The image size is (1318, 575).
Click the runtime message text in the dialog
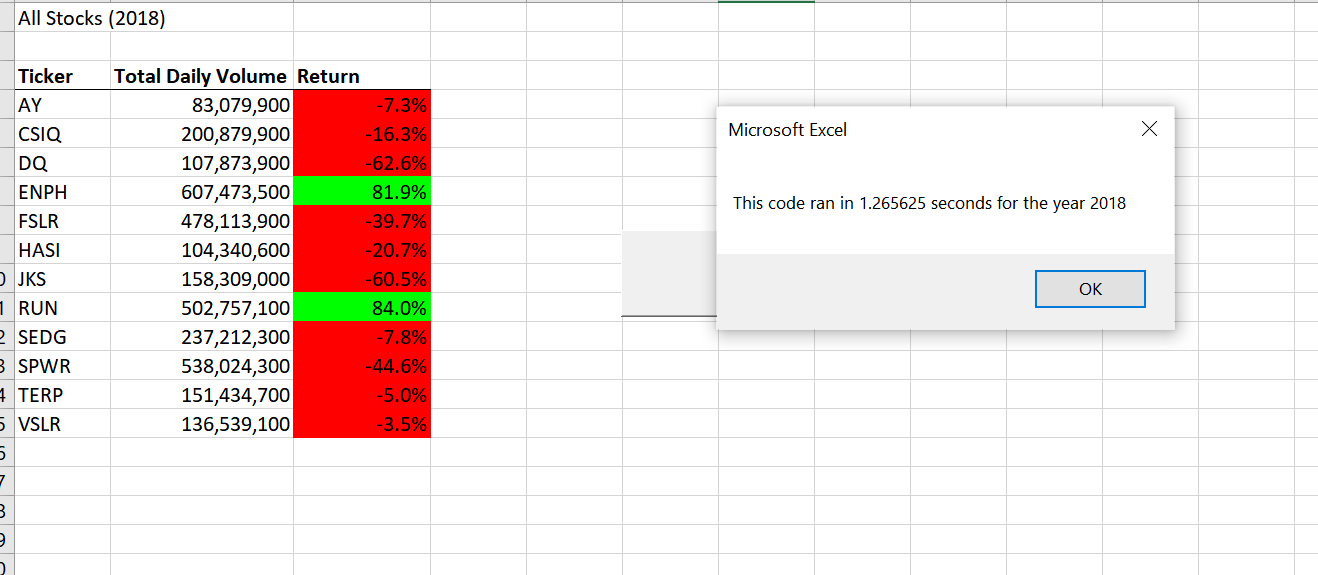929,203
